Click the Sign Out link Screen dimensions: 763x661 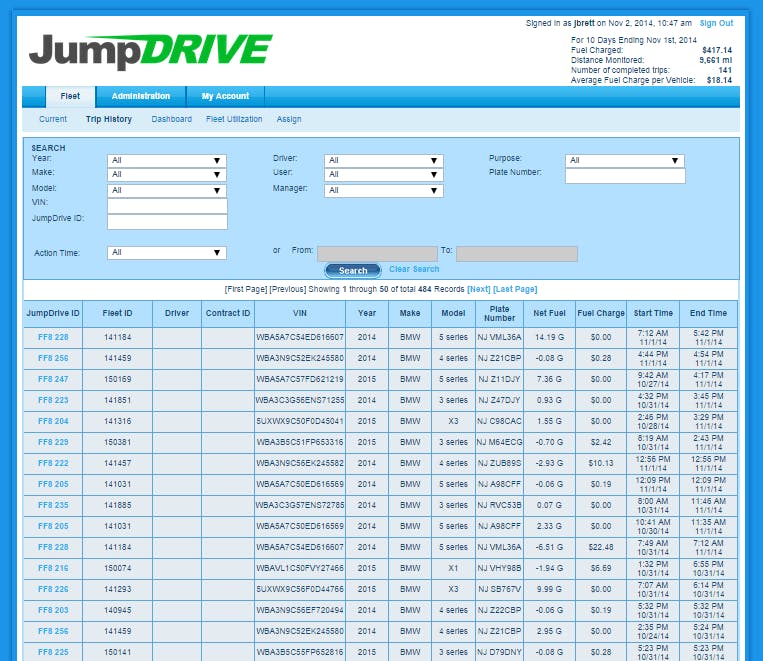coord(716,23)
